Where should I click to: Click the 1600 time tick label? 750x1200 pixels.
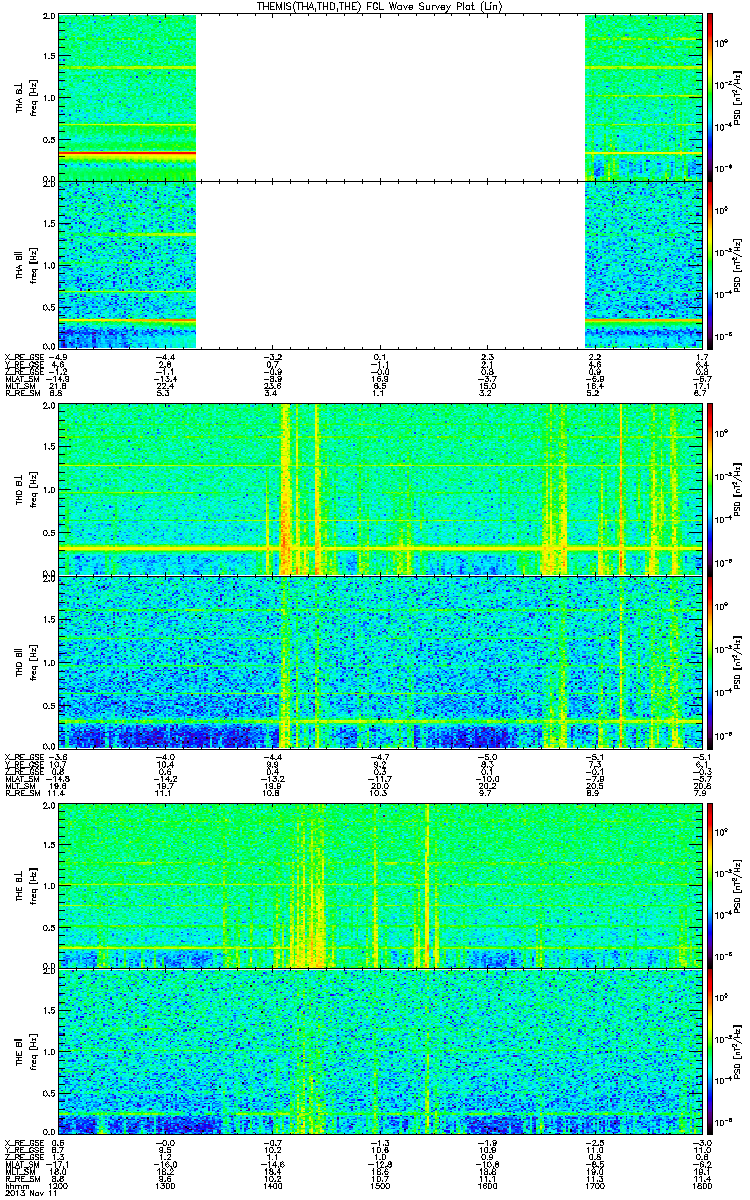tap(487, 1186)
